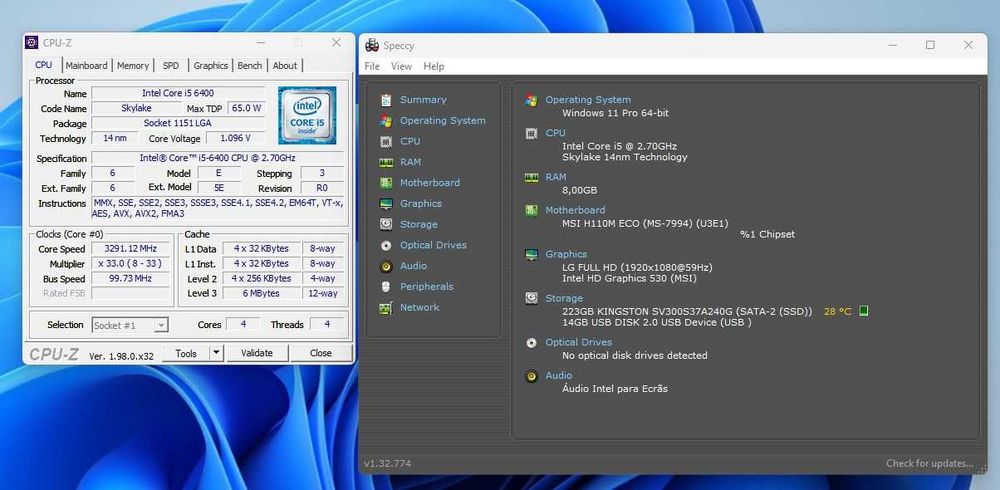Click the Speccy version v1.32.774 text

388,464
